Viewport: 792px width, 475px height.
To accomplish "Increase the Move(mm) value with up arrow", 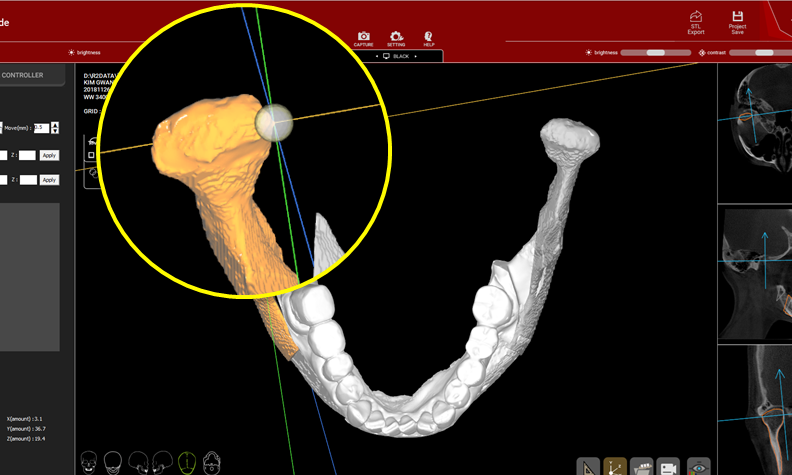I will [54, 124].
